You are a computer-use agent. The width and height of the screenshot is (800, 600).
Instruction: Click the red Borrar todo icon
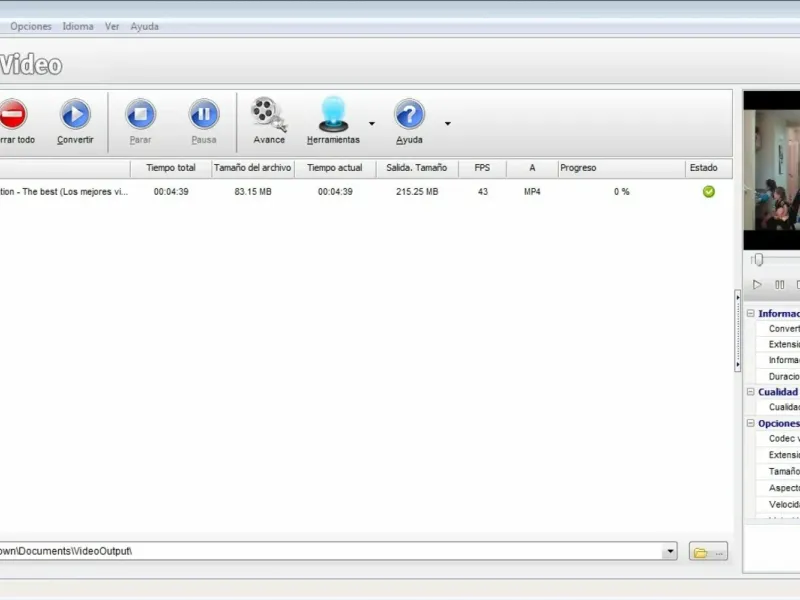click(12, 114)
